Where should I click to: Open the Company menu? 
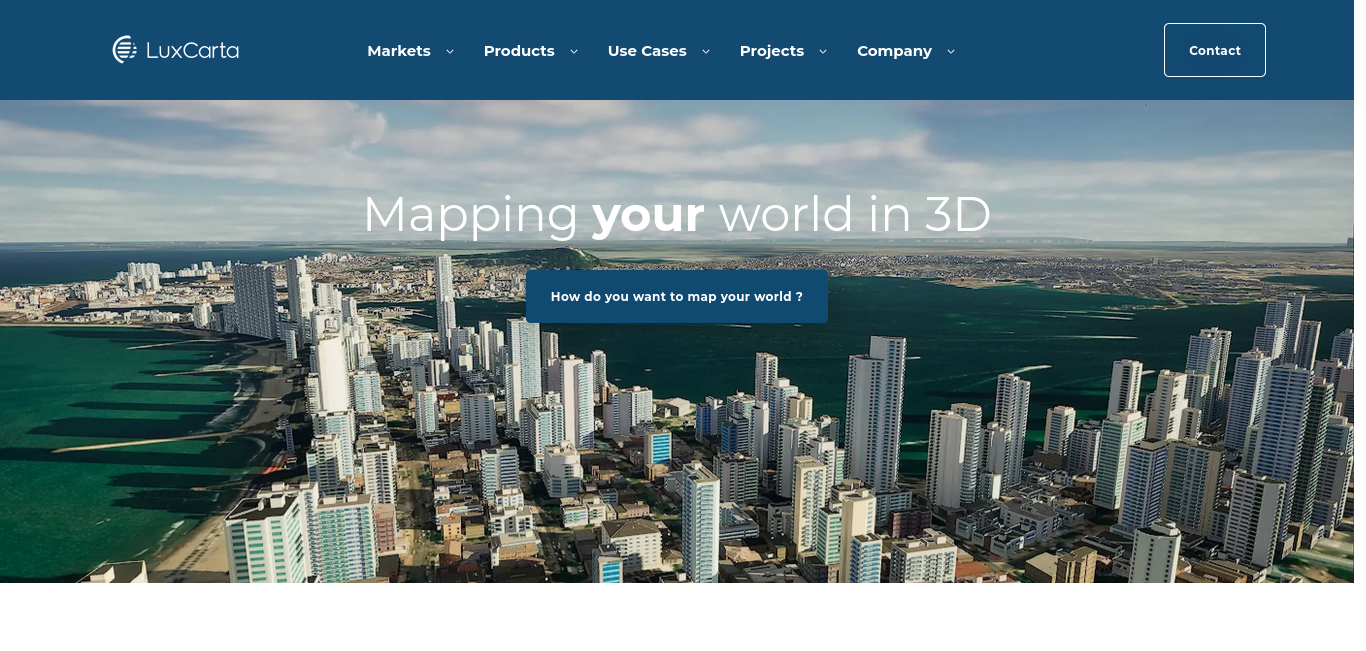pos(894,51)
